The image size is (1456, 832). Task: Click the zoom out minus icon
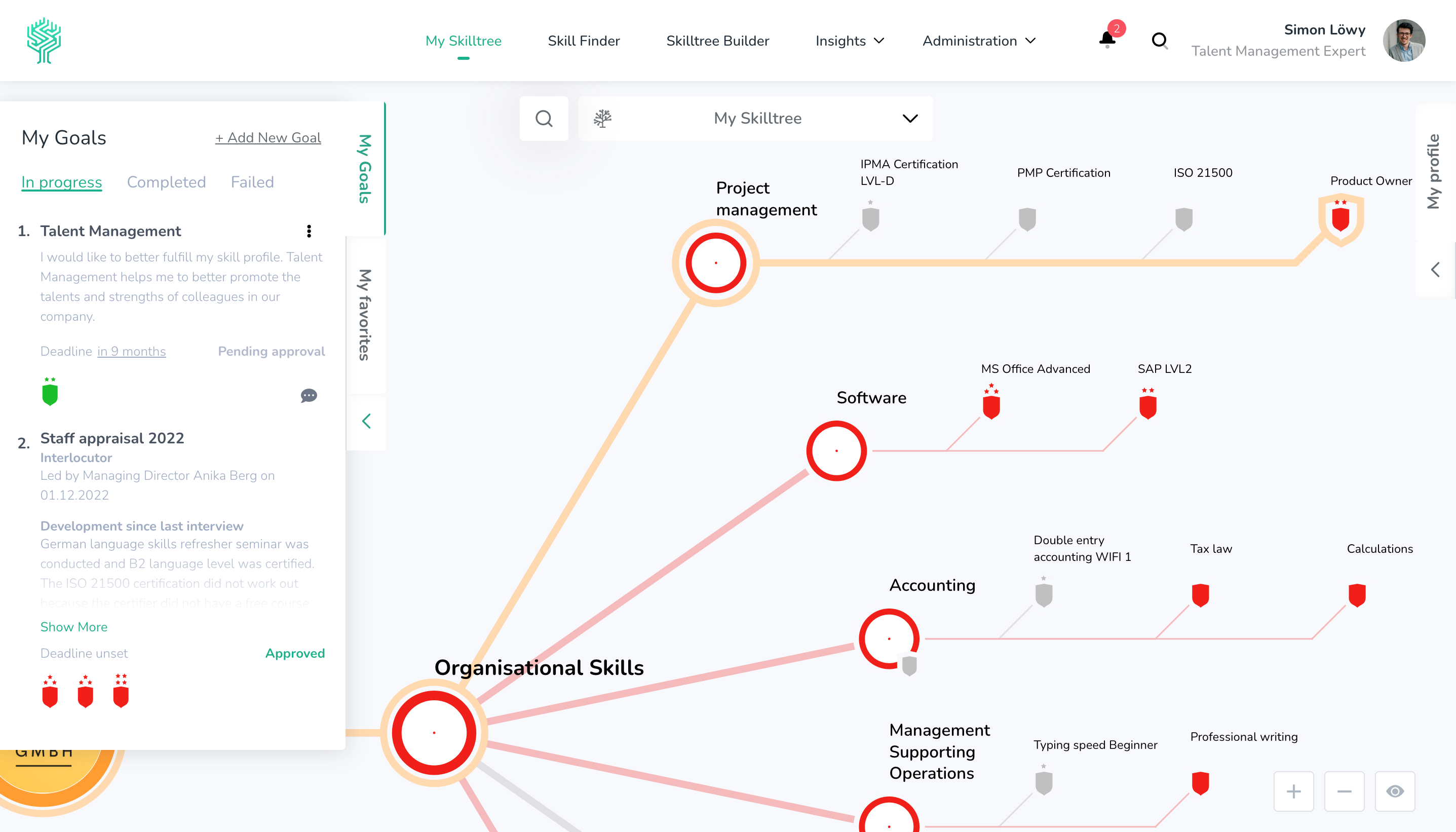click(1344, 791)
